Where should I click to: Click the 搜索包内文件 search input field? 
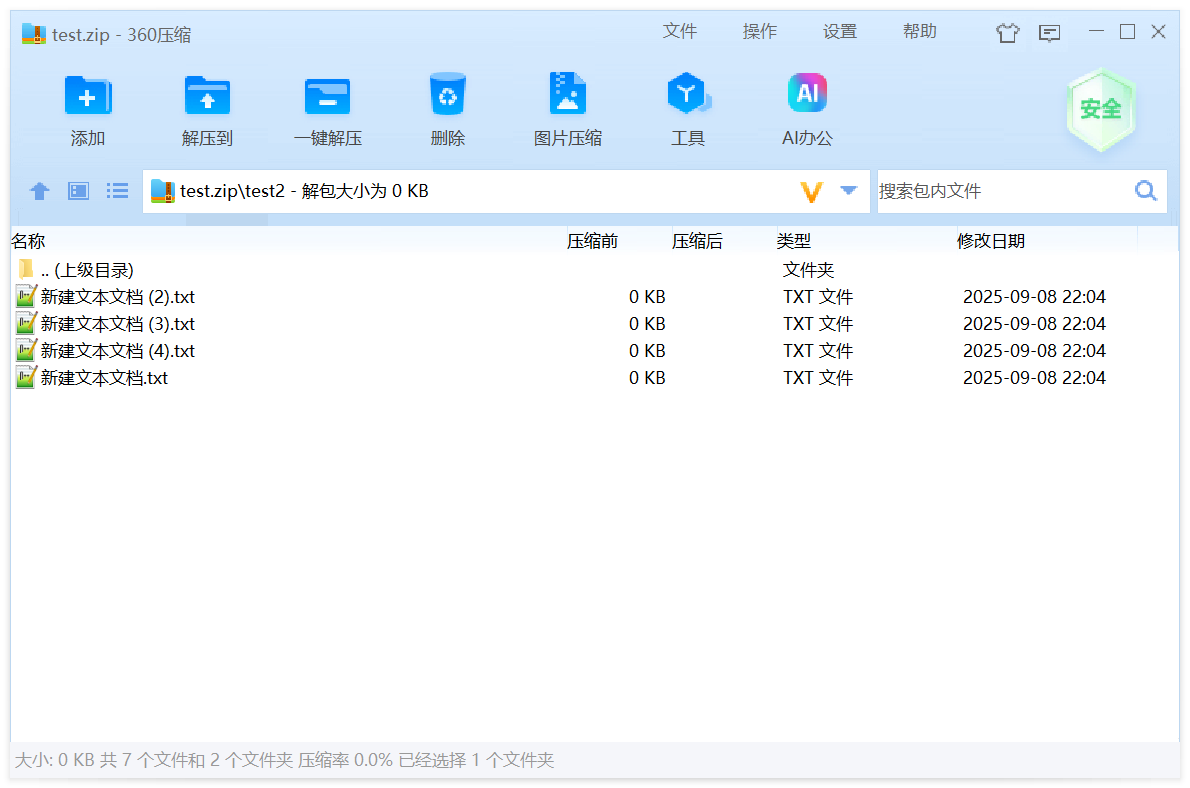1000,191
